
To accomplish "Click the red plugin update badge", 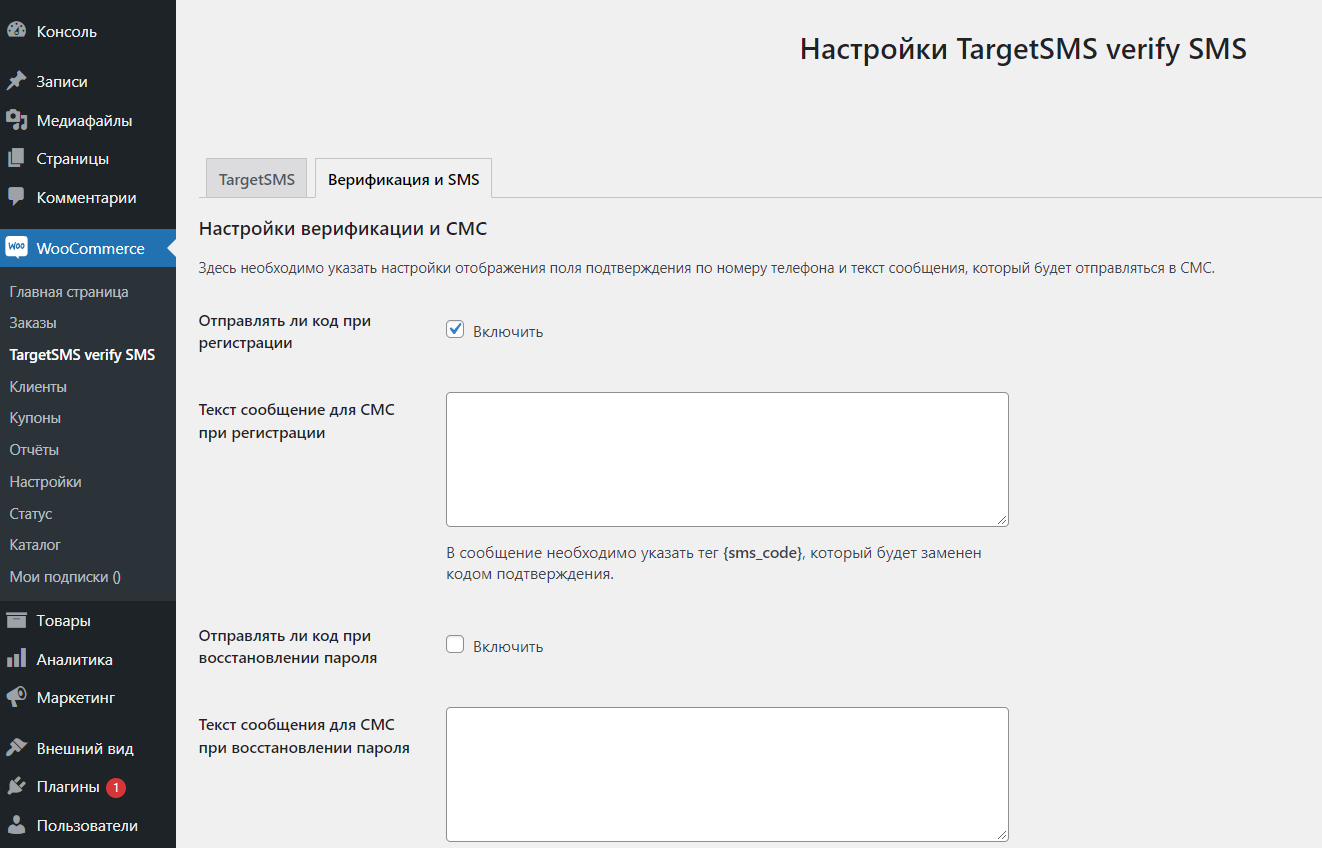I will pos(116,787).
